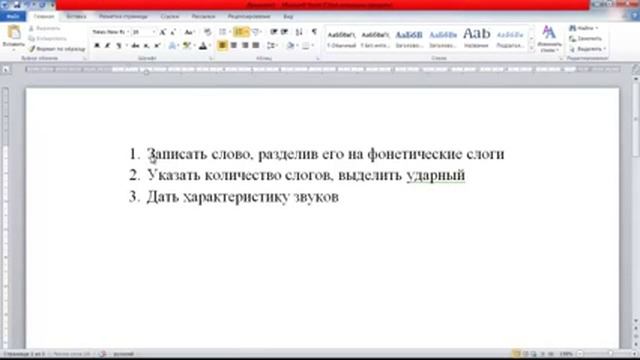Increase font size with the grow font icon
640x360 pixels.
coord(162,32)
